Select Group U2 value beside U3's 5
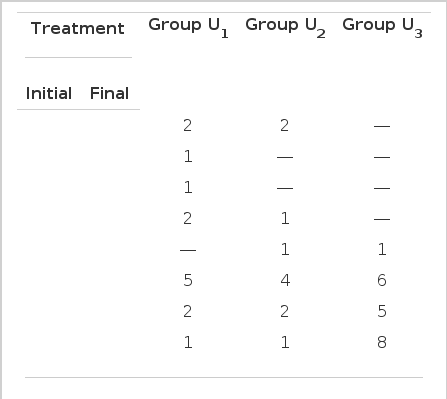This screenshot has width=447, height=399. 285,311
